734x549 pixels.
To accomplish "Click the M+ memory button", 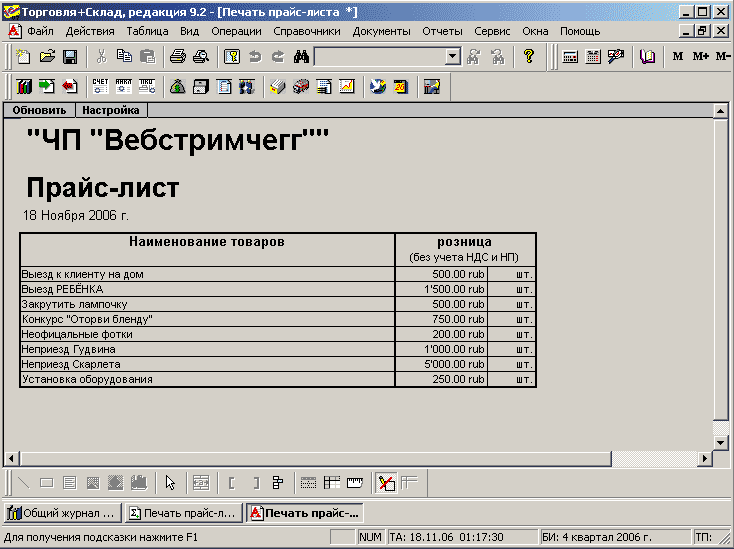I will [700, 57].
